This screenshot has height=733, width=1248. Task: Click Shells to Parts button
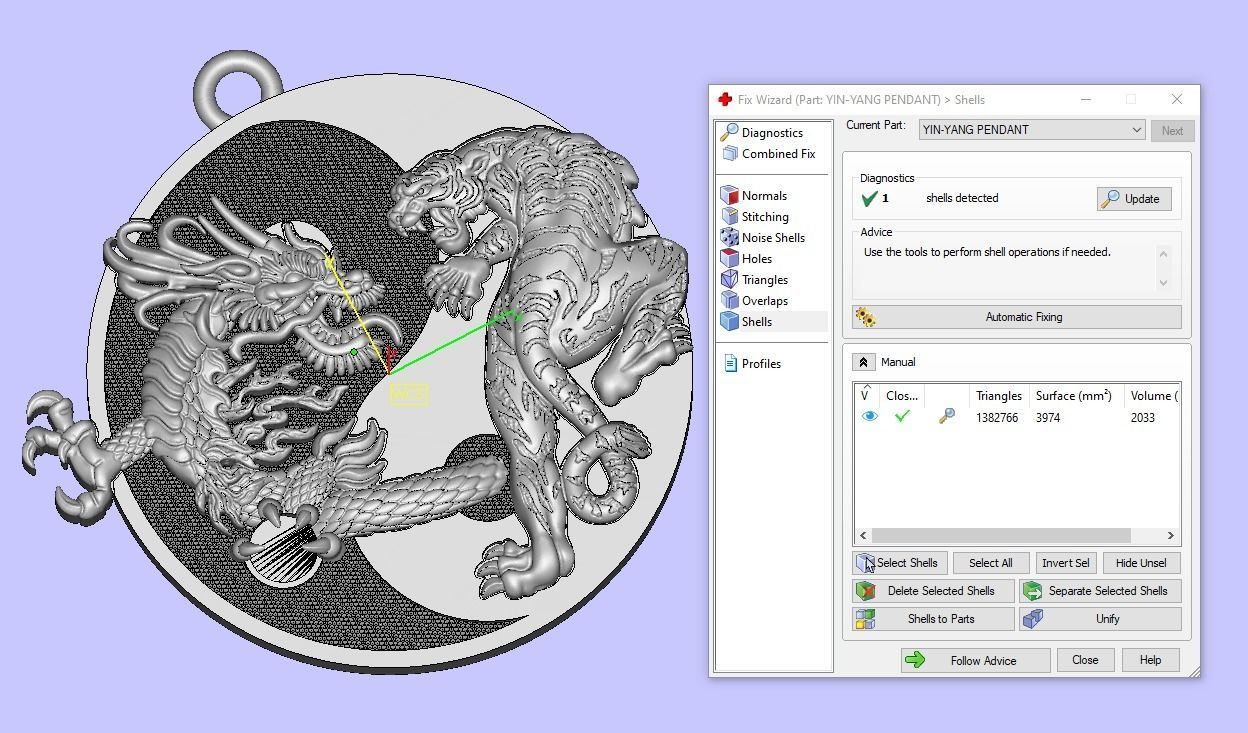click(933, 619)
